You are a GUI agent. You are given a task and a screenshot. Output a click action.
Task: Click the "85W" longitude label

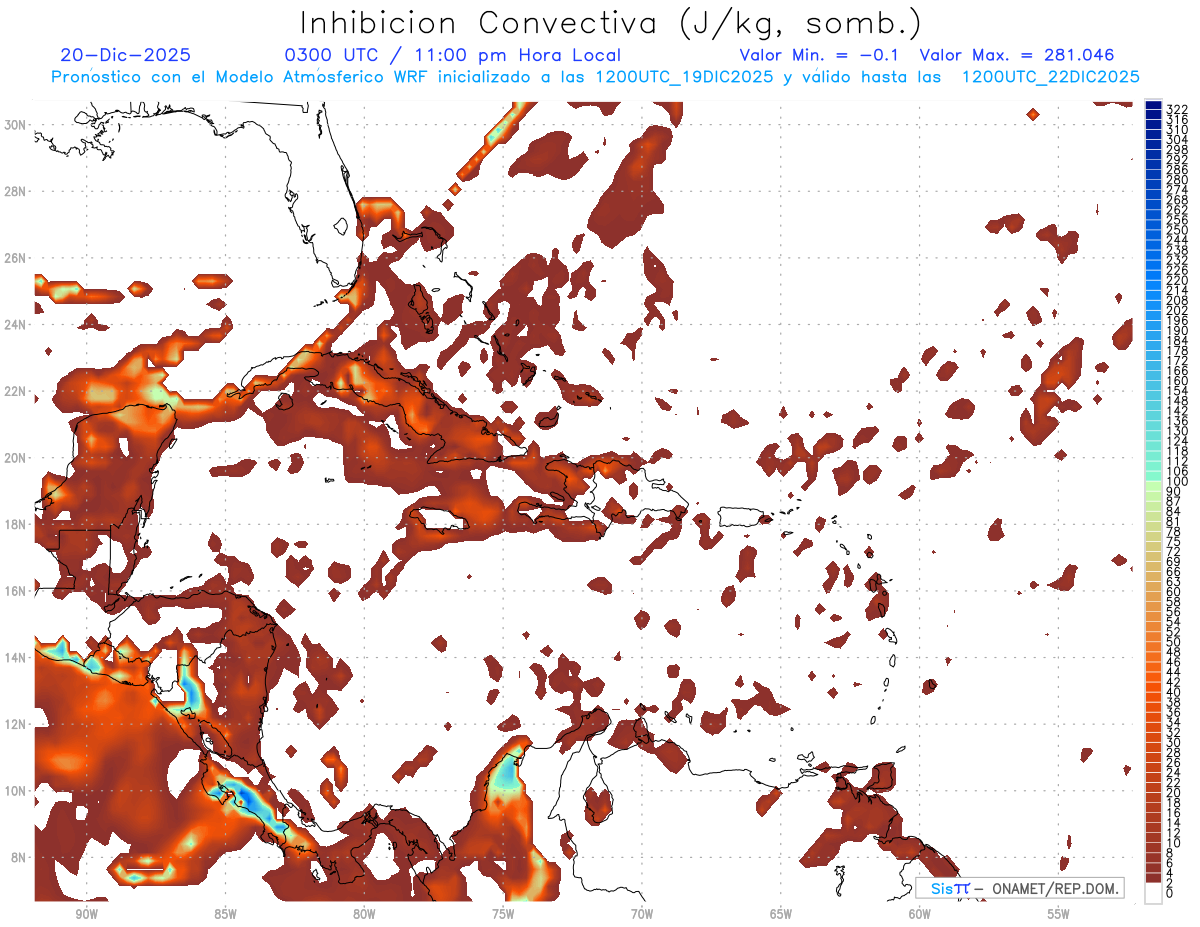[x=225, y=914]
